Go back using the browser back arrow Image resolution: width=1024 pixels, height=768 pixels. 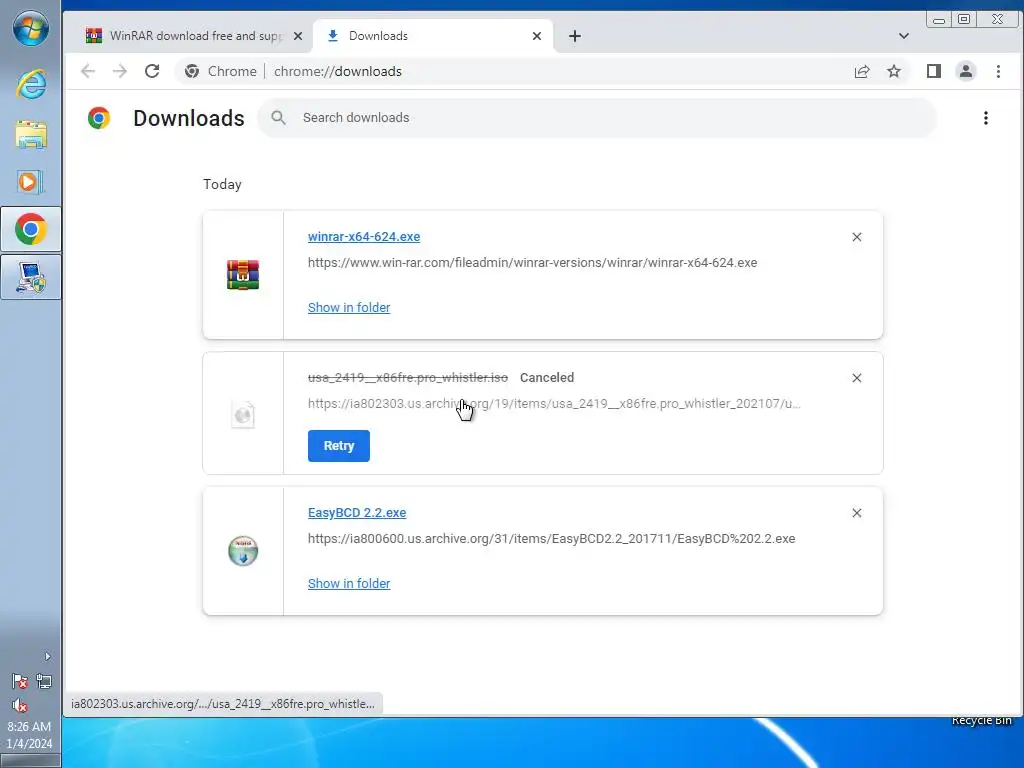(88, 71)
